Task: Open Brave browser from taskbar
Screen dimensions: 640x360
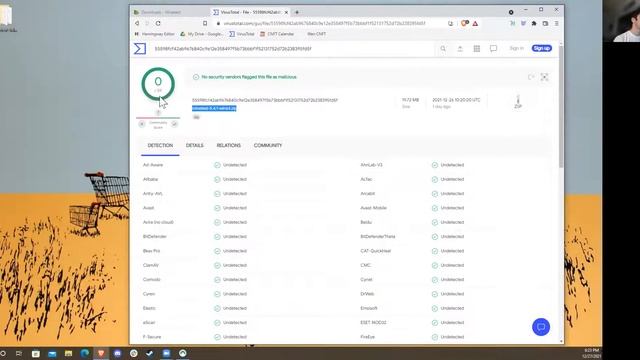Action: (101, 353)
